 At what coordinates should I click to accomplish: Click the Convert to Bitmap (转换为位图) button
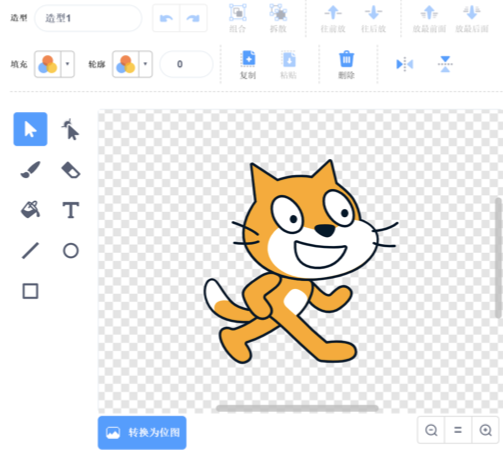(x=142, y=433)
